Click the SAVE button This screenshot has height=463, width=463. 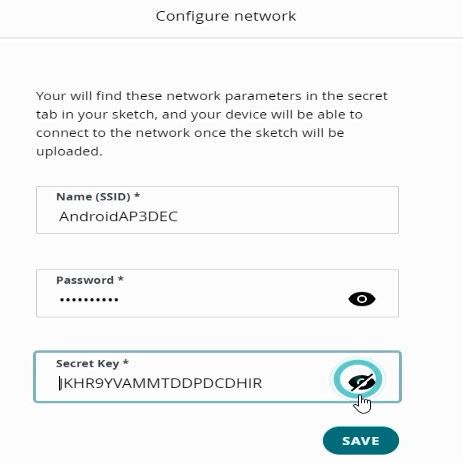coord(361,441)
